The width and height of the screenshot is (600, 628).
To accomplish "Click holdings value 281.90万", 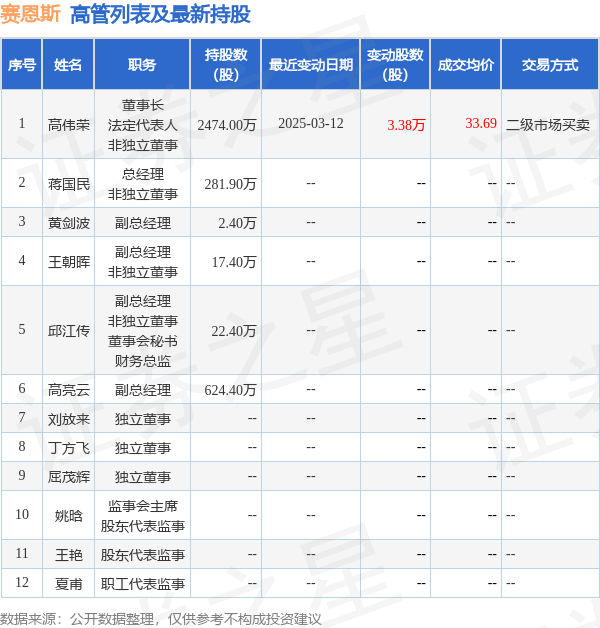I will 230,184.
